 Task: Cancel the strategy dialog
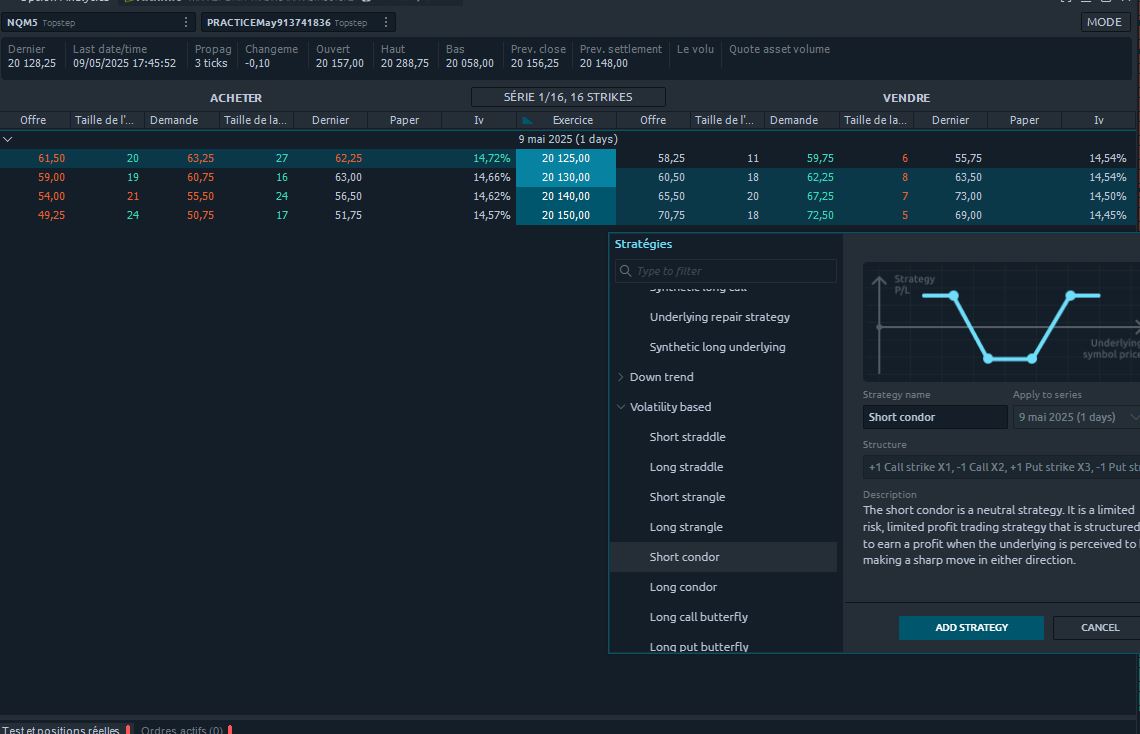1099,627
